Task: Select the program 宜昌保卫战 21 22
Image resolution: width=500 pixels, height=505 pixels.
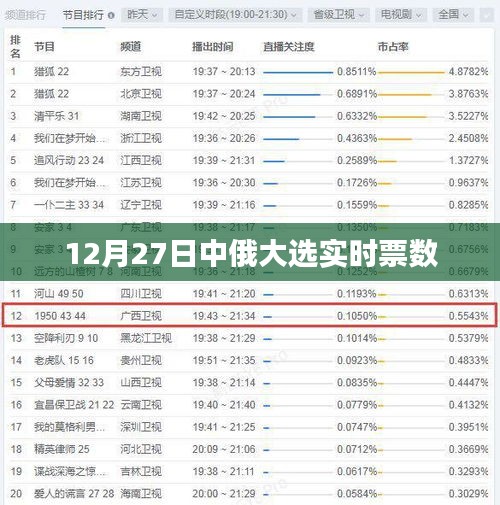Action: click(74, 405)
